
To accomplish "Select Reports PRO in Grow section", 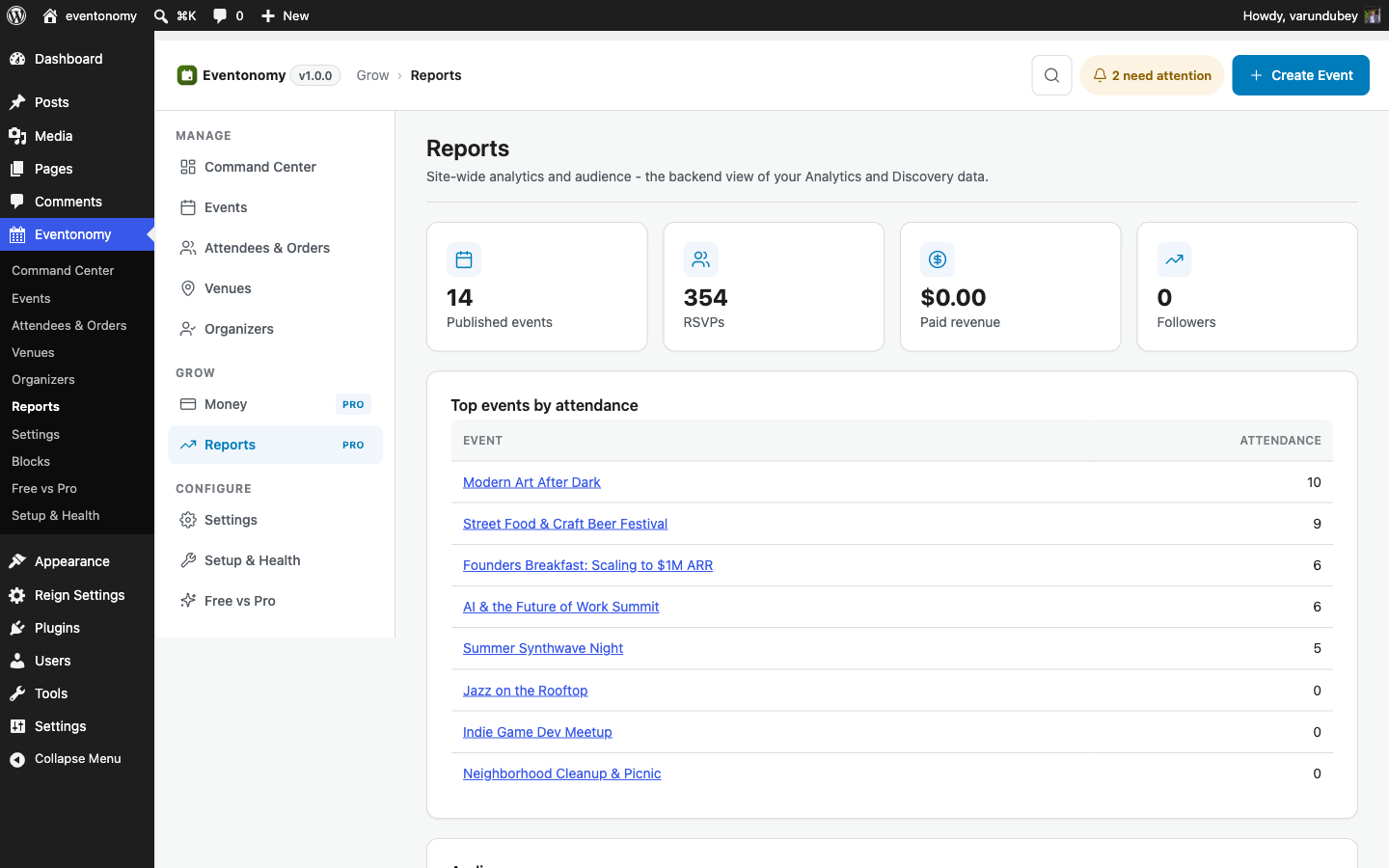I will point(275,445).
